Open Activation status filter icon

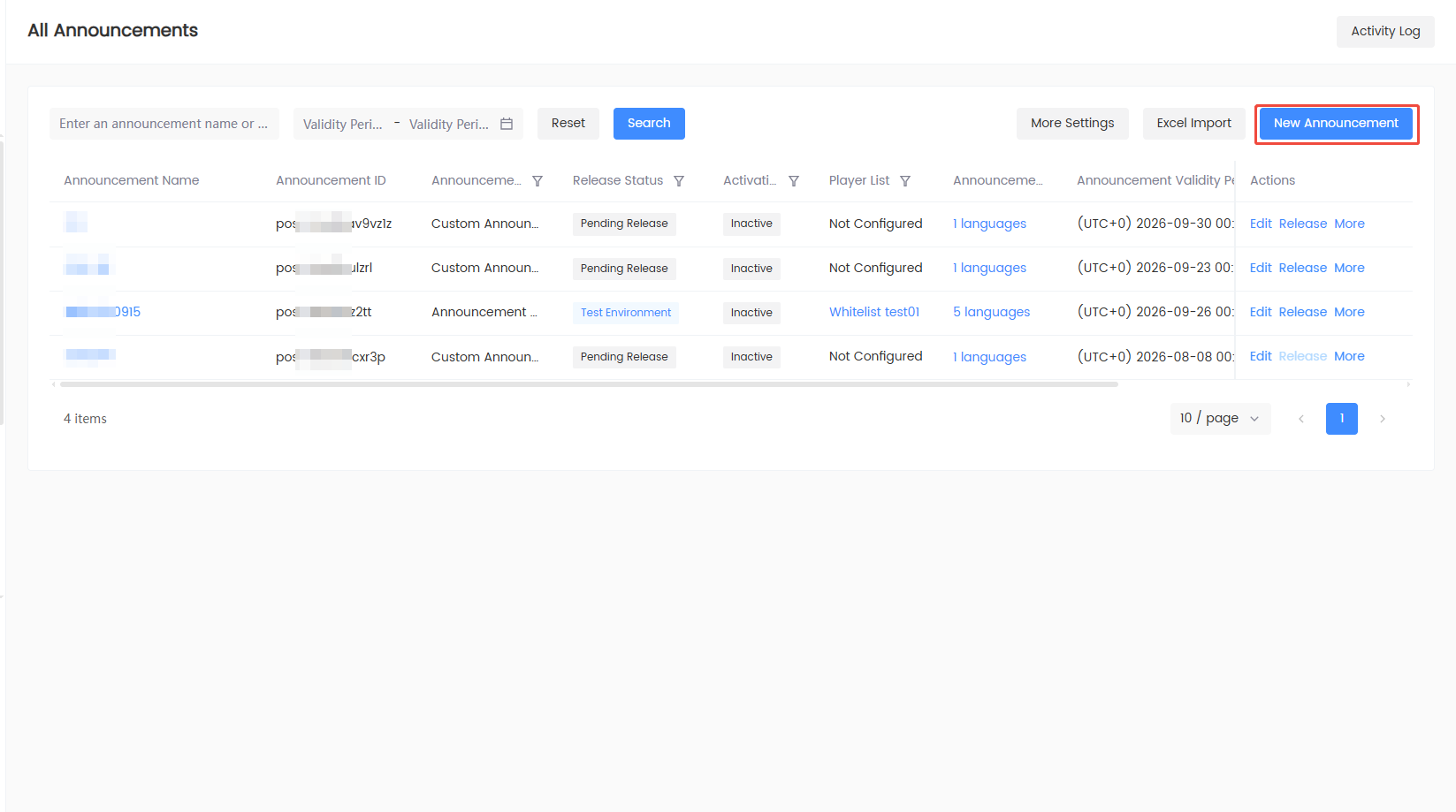coord(794,181)
